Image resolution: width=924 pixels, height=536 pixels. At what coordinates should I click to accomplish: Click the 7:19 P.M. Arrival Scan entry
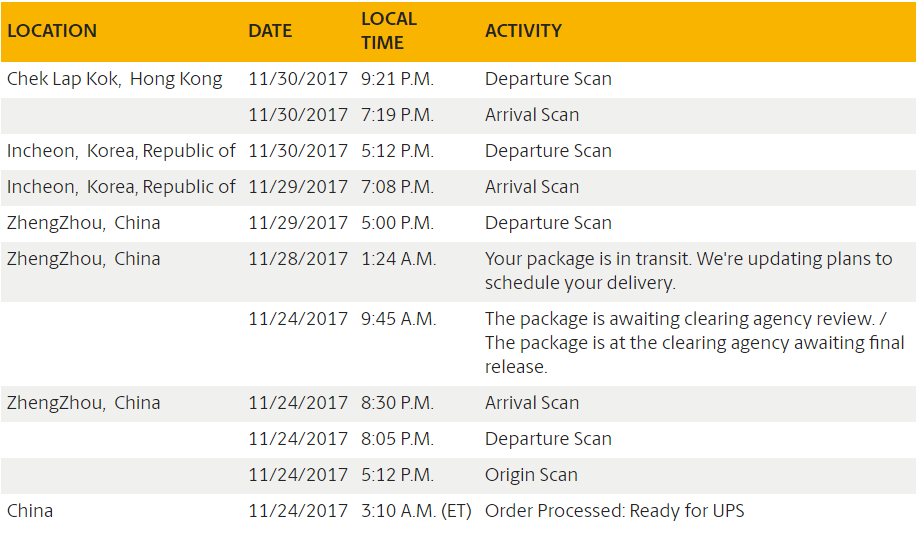click(x=532, y=115)
